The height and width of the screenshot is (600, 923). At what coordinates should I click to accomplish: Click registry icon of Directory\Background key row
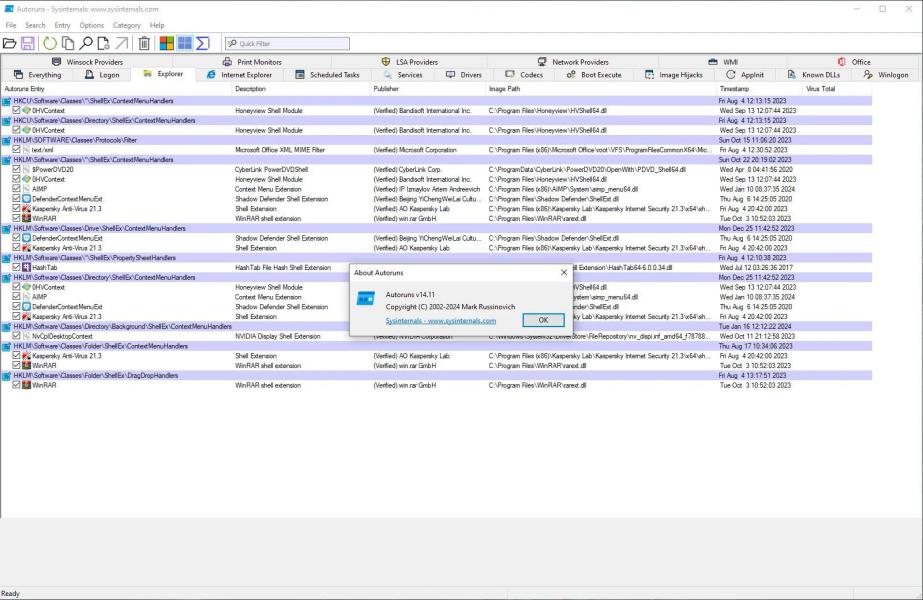(x=7, y=326)
